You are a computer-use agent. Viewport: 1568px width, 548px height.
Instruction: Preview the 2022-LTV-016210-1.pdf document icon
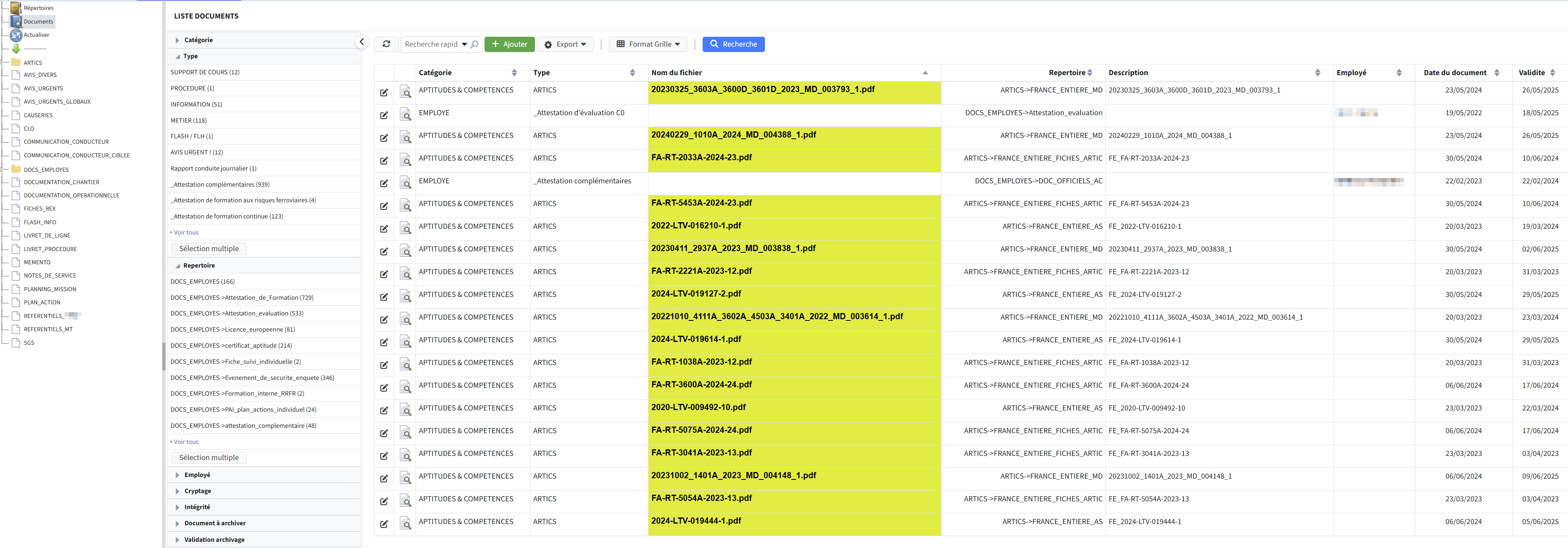tap(405, 228)
